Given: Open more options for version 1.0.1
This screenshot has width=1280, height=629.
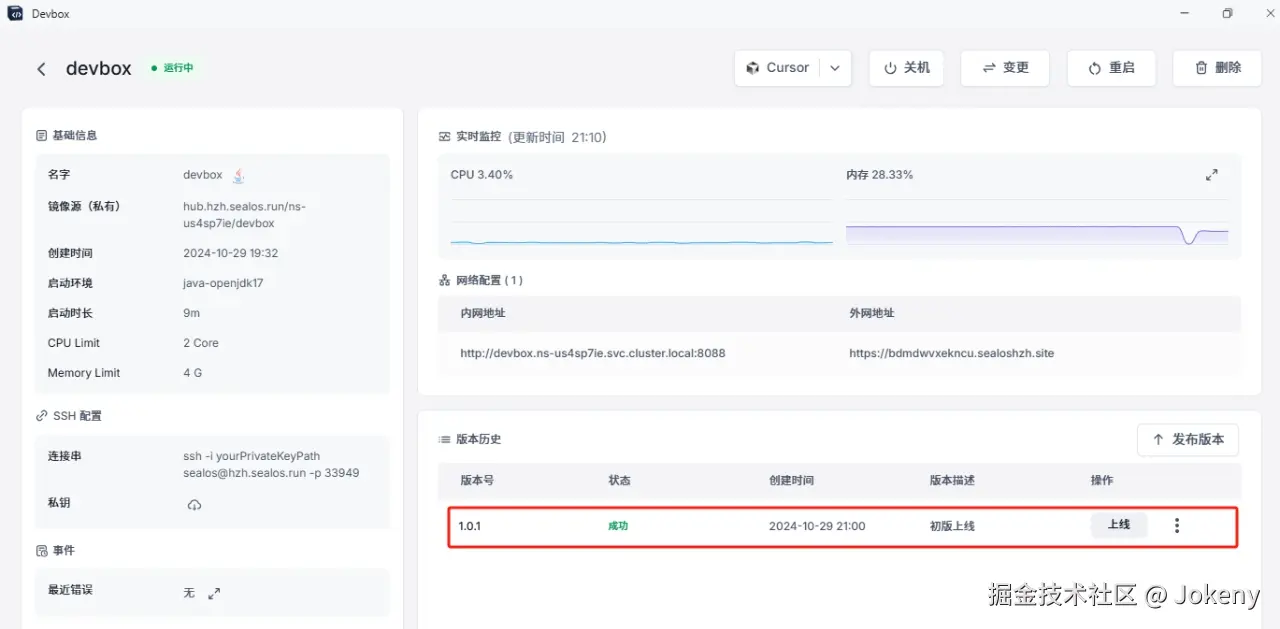Looking at the screenshot, I should coord(1177,526).
